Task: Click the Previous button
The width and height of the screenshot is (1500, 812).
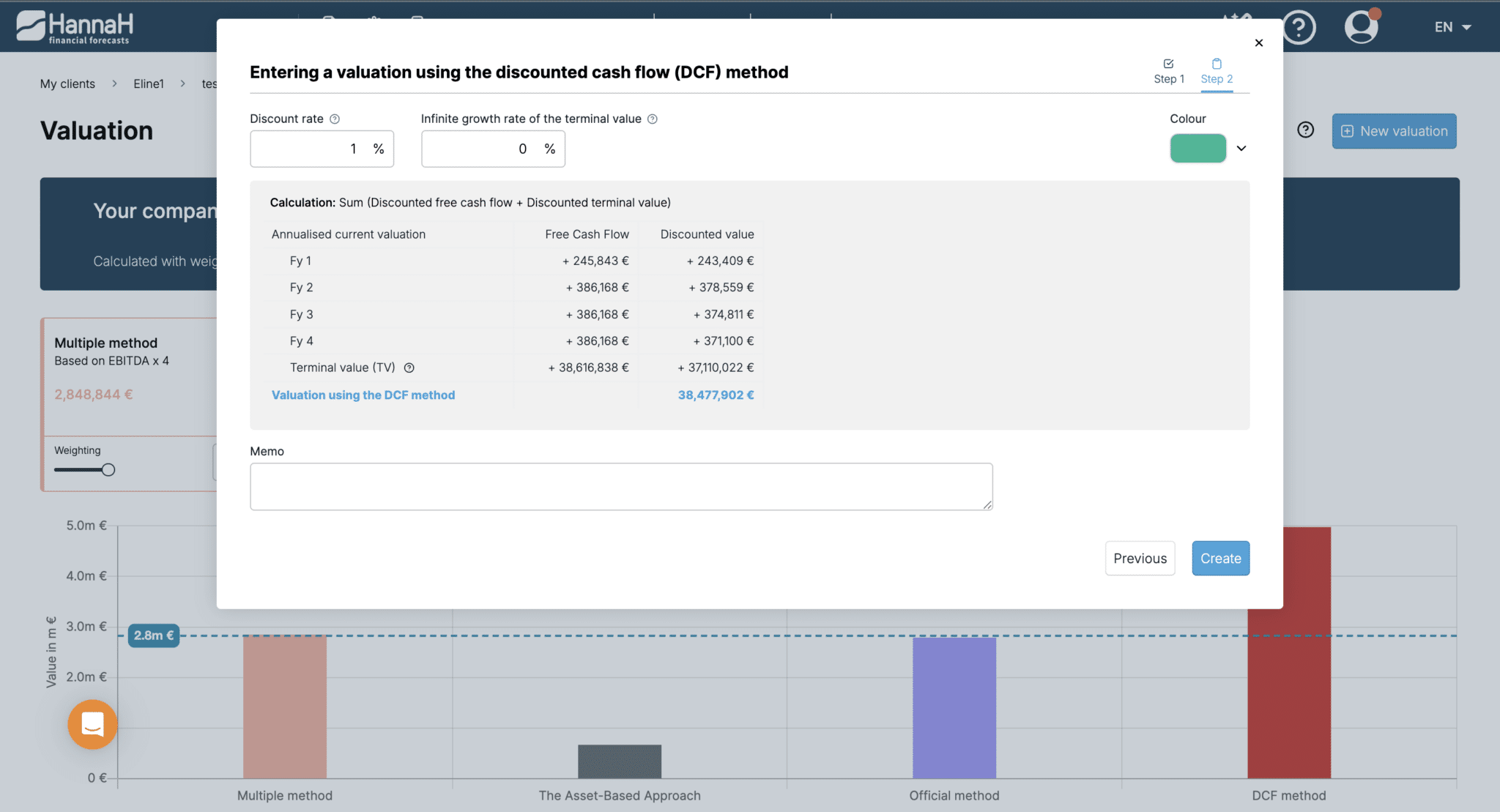Action: click(x=1140, y=559)
